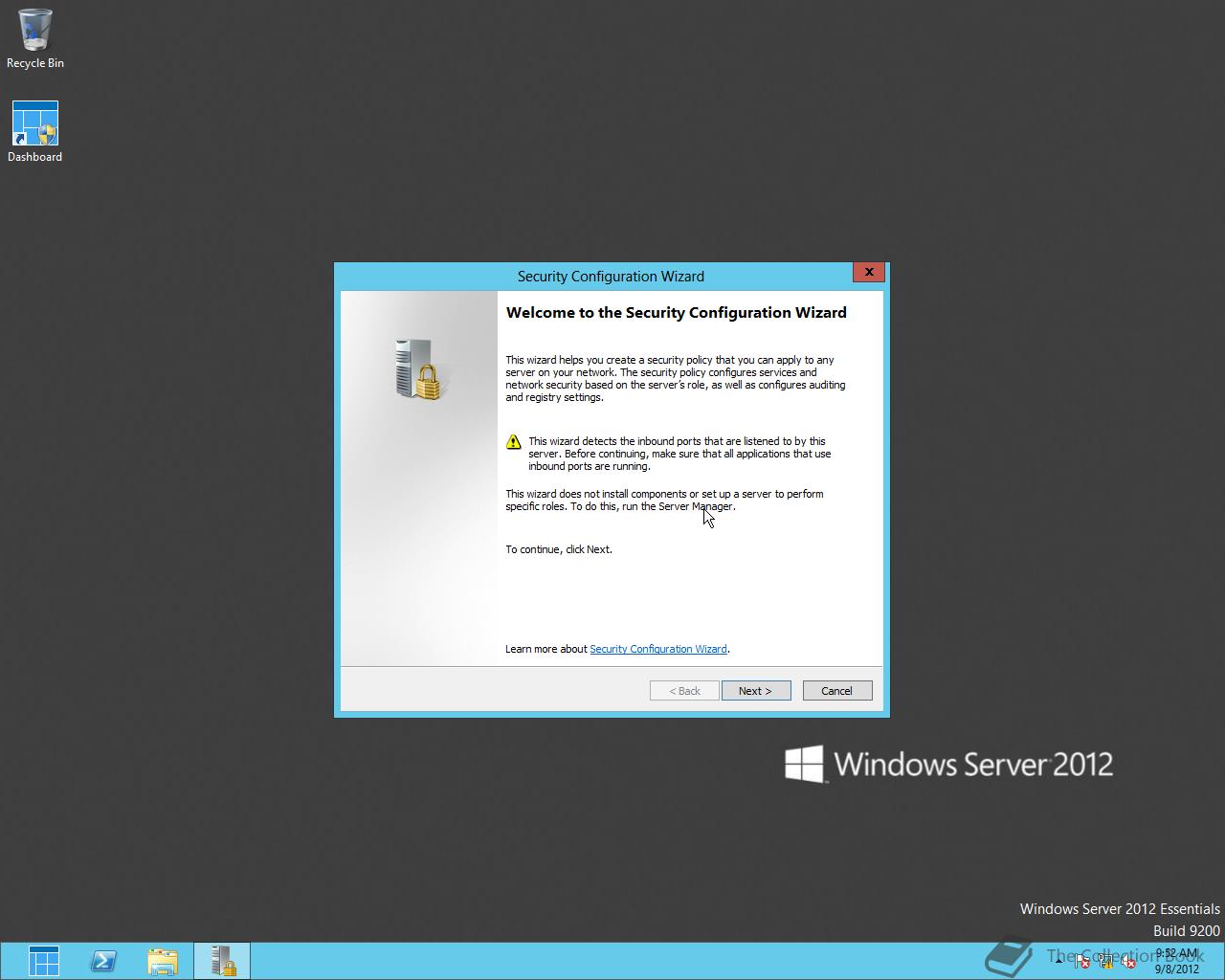Open the Action Center flag icon
The image size is (1225, 980).
[1081, 961]
